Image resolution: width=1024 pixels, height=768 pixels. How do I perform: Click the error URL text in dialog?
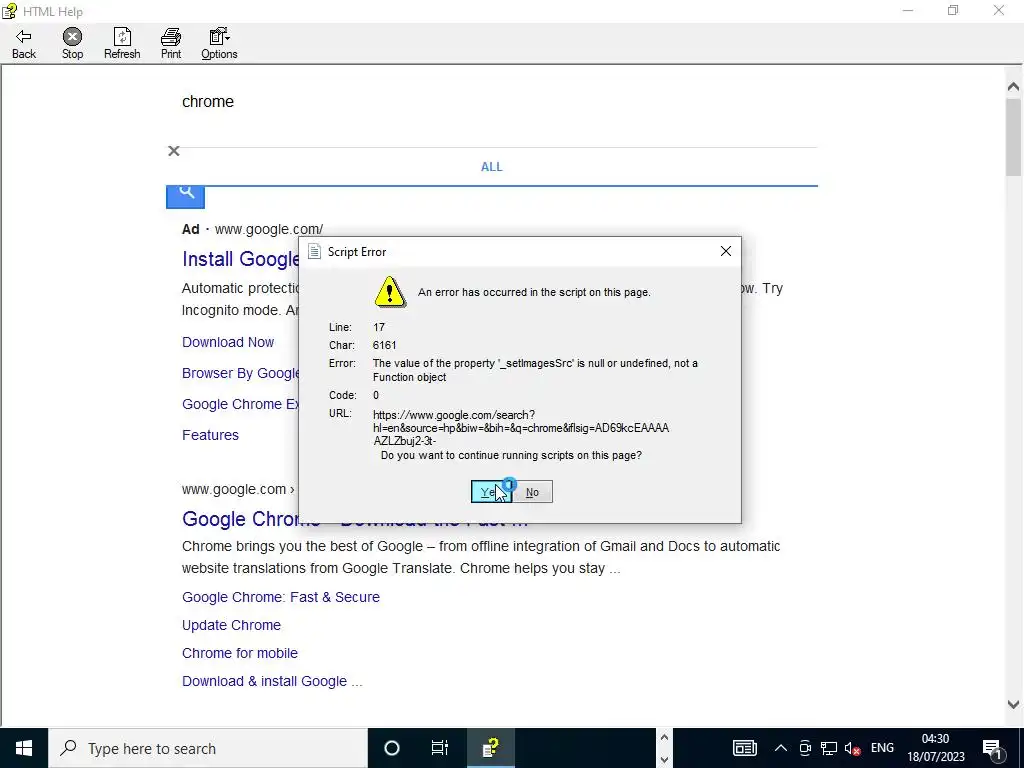pyautogui.click(x=521, y=428)
